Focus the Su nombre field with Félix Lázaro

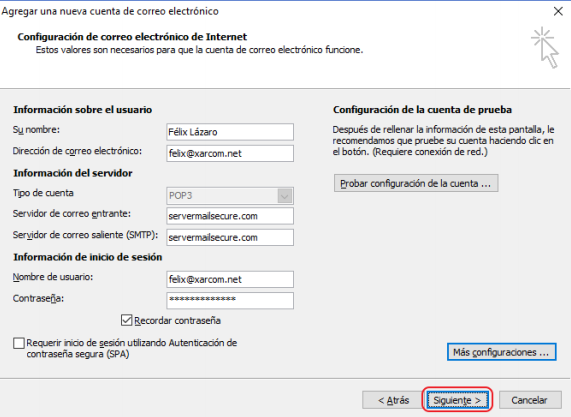point(230,132)
